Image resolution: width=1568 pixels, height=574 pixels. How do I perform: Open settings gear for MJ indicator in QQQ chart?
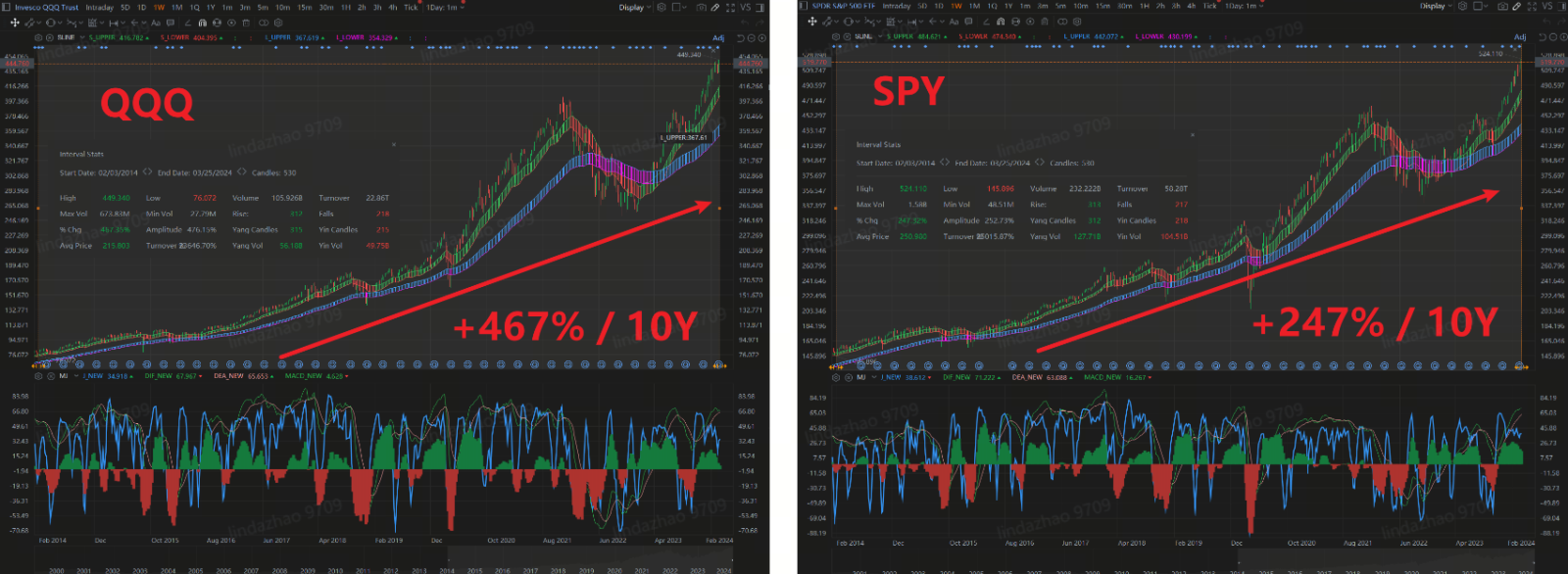tap(38, 376)
